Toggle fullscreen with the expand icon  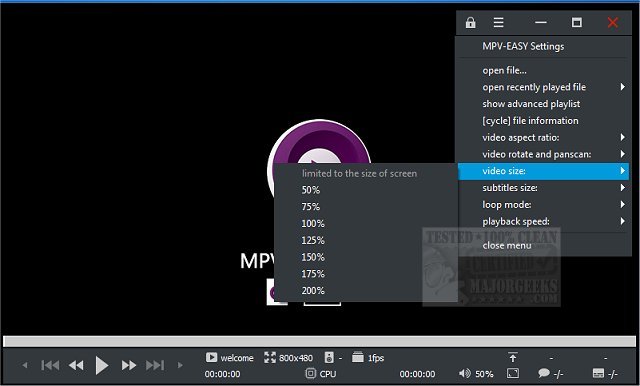pos(513,373)
